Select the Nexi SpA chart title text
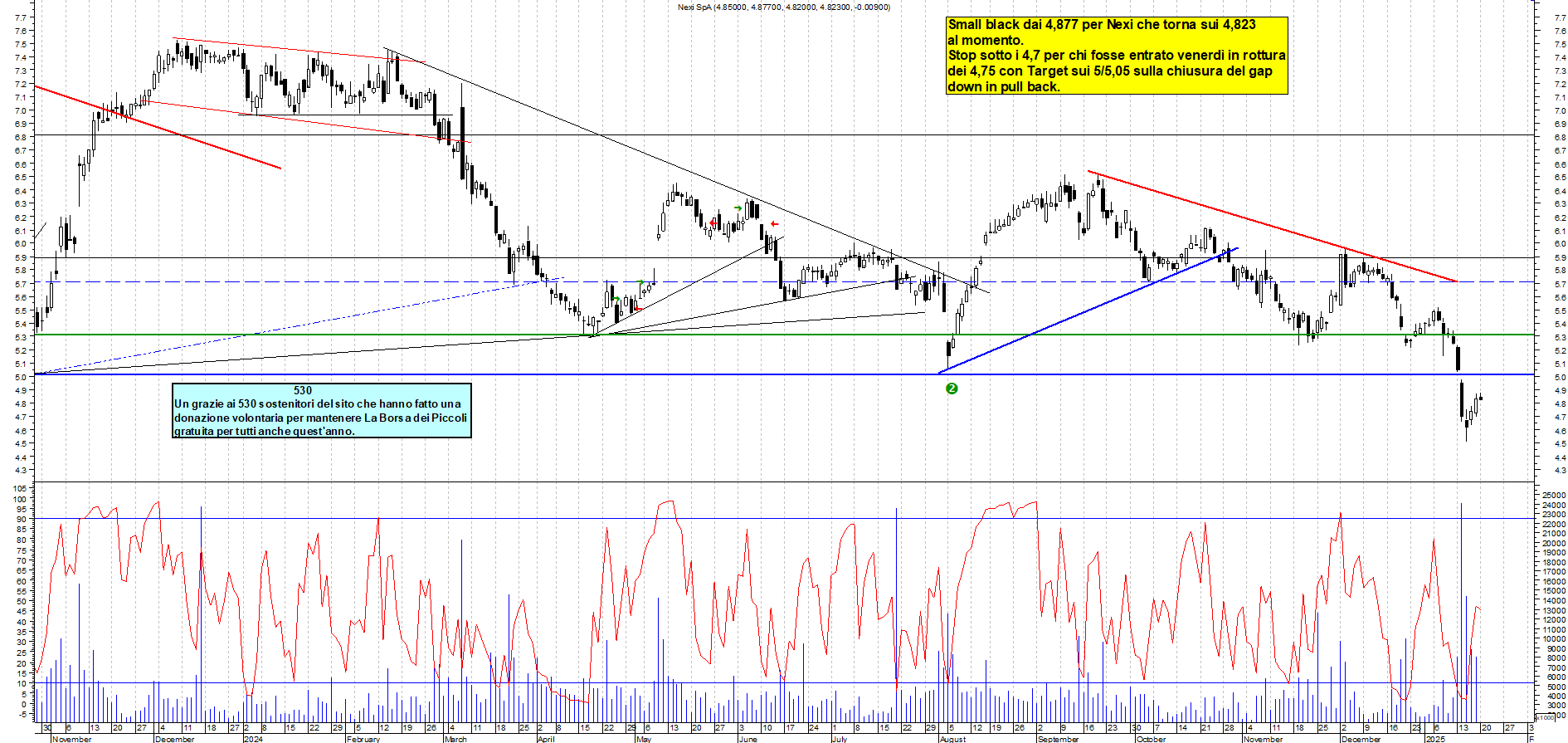 click(784, 7)
